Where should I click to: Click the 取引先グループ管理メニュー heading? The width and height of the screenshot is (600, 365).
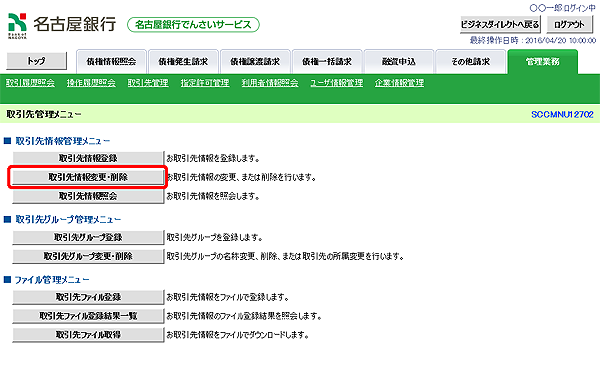coord(68,220)
